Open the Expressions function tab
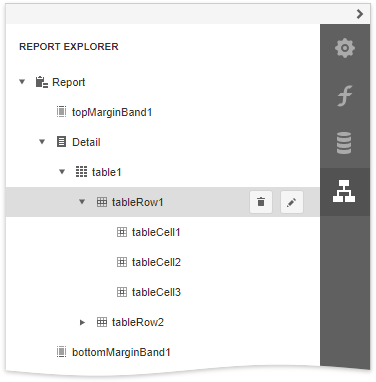Screen dimensions: 376x382 (x=345, y=96)
